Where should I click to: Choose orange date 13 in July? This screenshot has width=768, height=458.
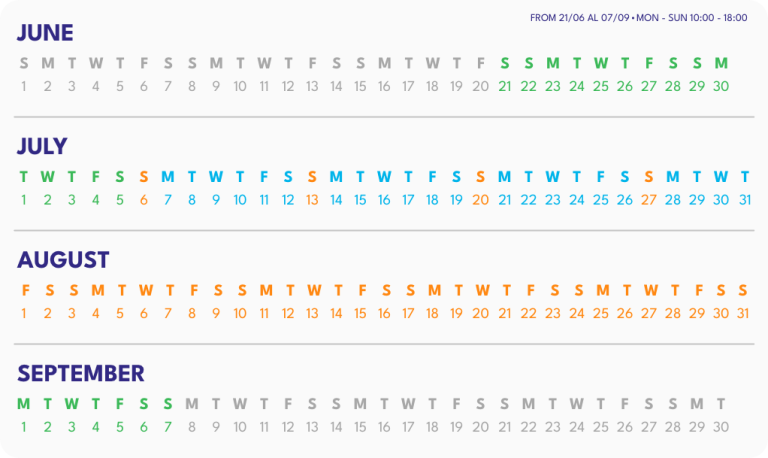point(312,200)
